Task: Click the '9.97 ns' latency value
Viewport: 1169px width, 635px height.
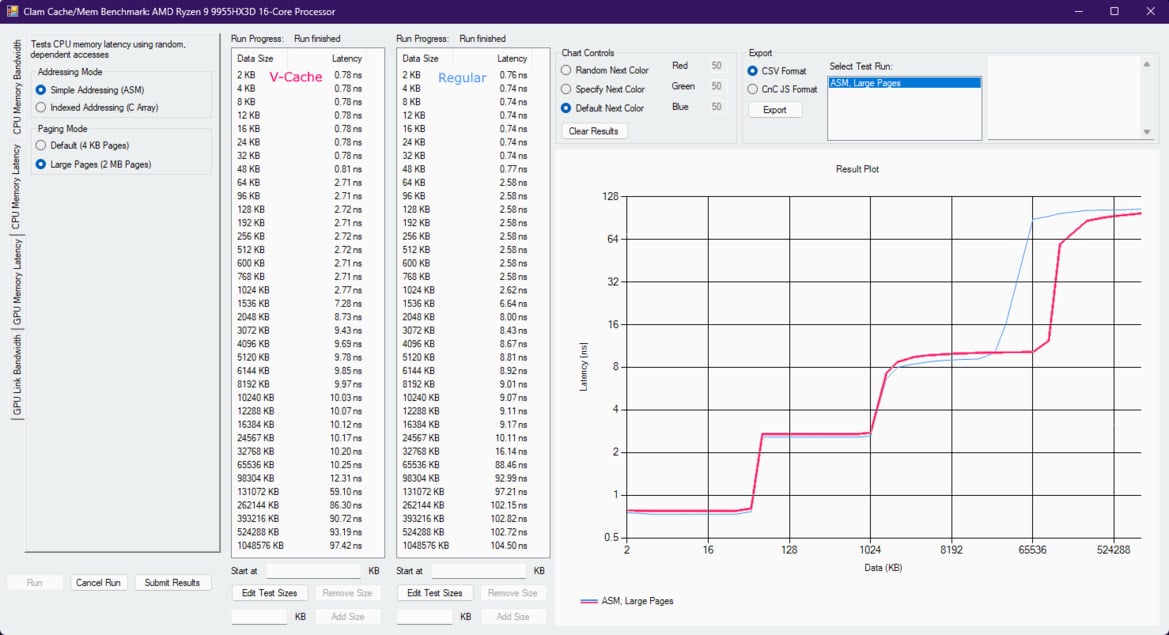Action: (348, 385)
